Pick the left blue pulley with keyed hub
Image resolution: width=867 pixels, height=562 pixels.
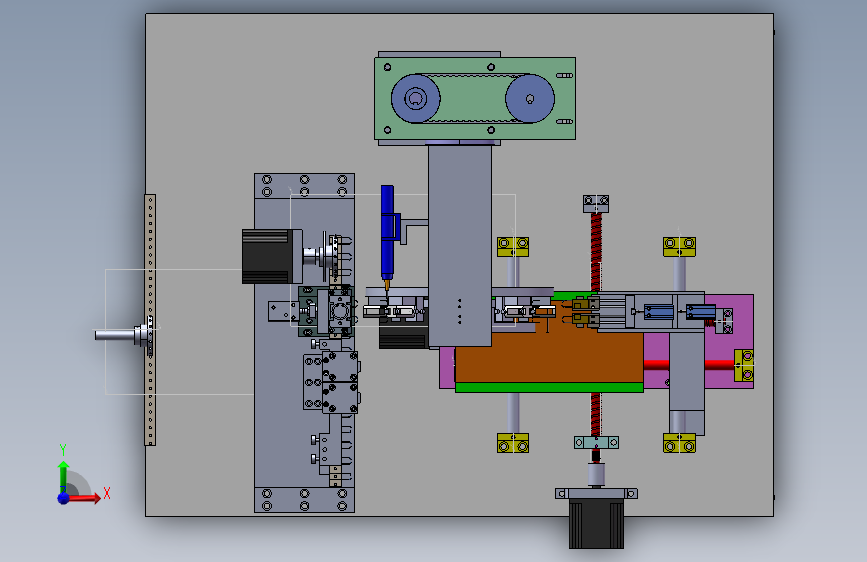[x=416, y=98]
